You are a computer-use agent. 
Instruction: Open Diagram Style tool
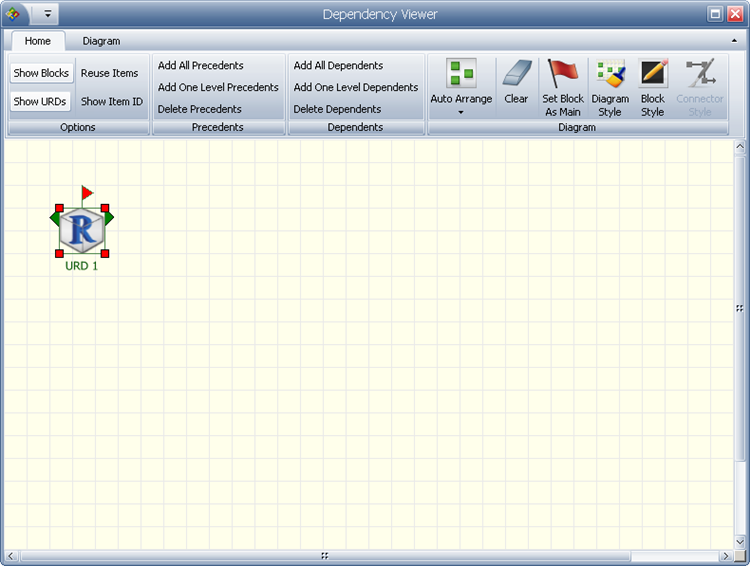[x=610, y=74]
